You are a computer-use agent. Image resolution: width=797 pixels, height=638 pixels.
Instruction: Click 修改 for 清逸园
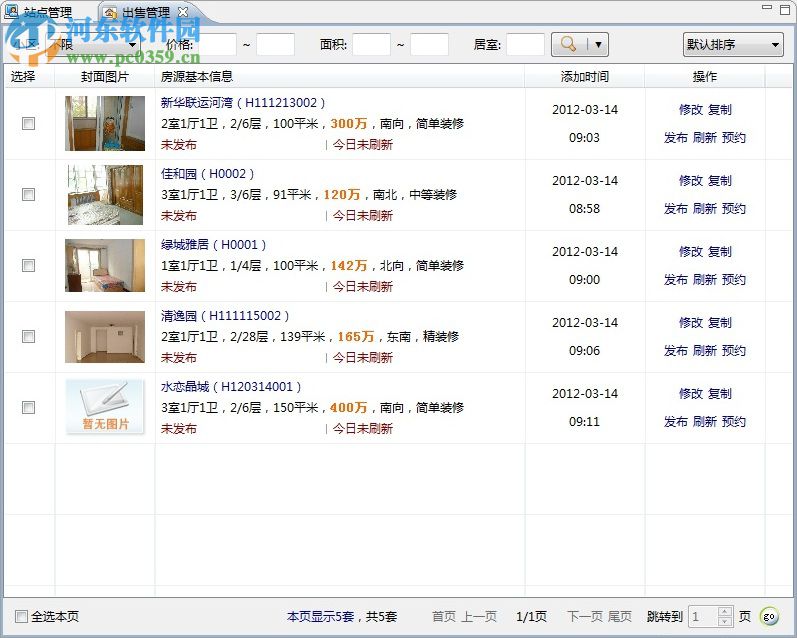tap(691, 323)
